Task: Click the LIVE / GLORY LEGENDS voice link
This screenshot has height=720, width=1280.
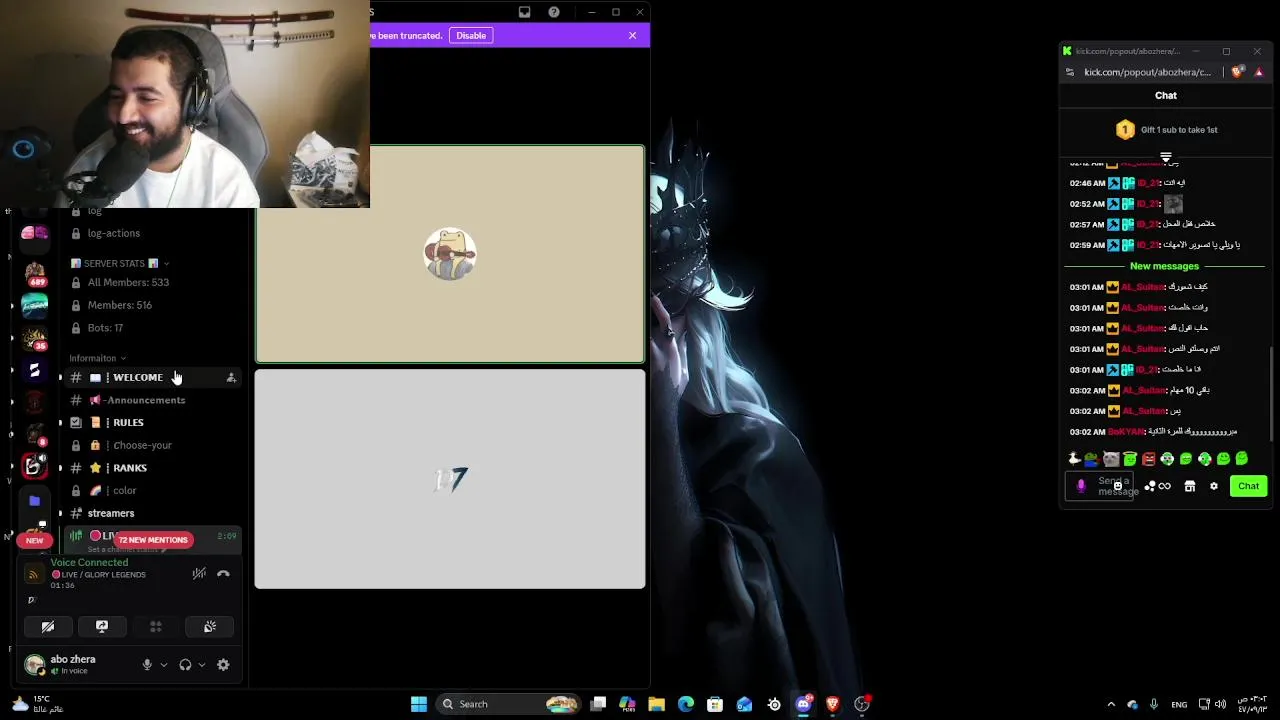Action: coord(98,575)
